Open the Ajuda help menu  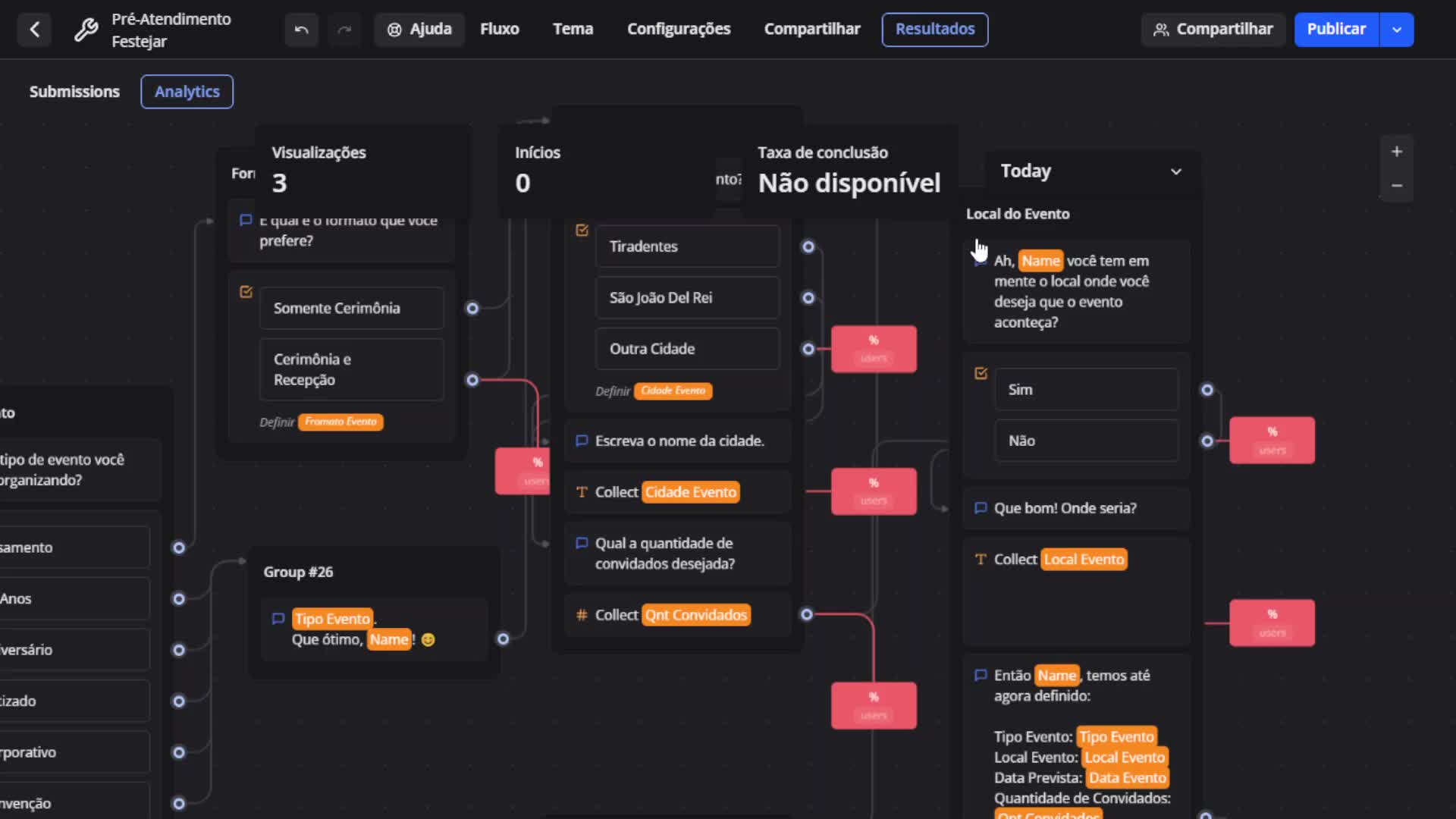coord(419,30)
